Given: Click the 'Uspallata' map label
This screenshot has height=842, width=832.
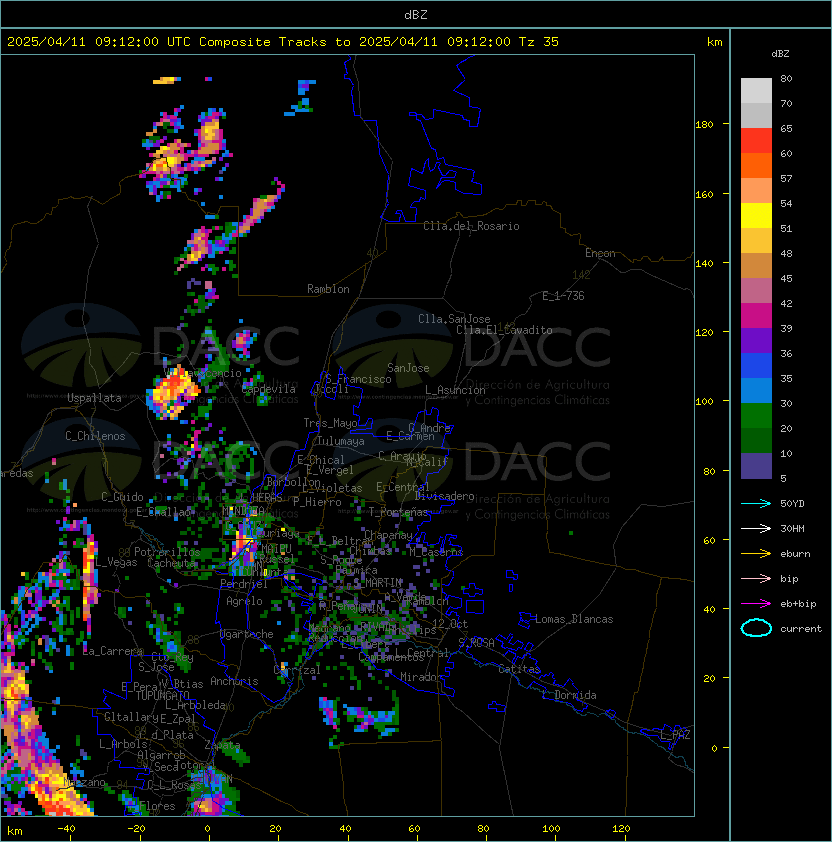Looking at the screenshot, I should (94, 398).
